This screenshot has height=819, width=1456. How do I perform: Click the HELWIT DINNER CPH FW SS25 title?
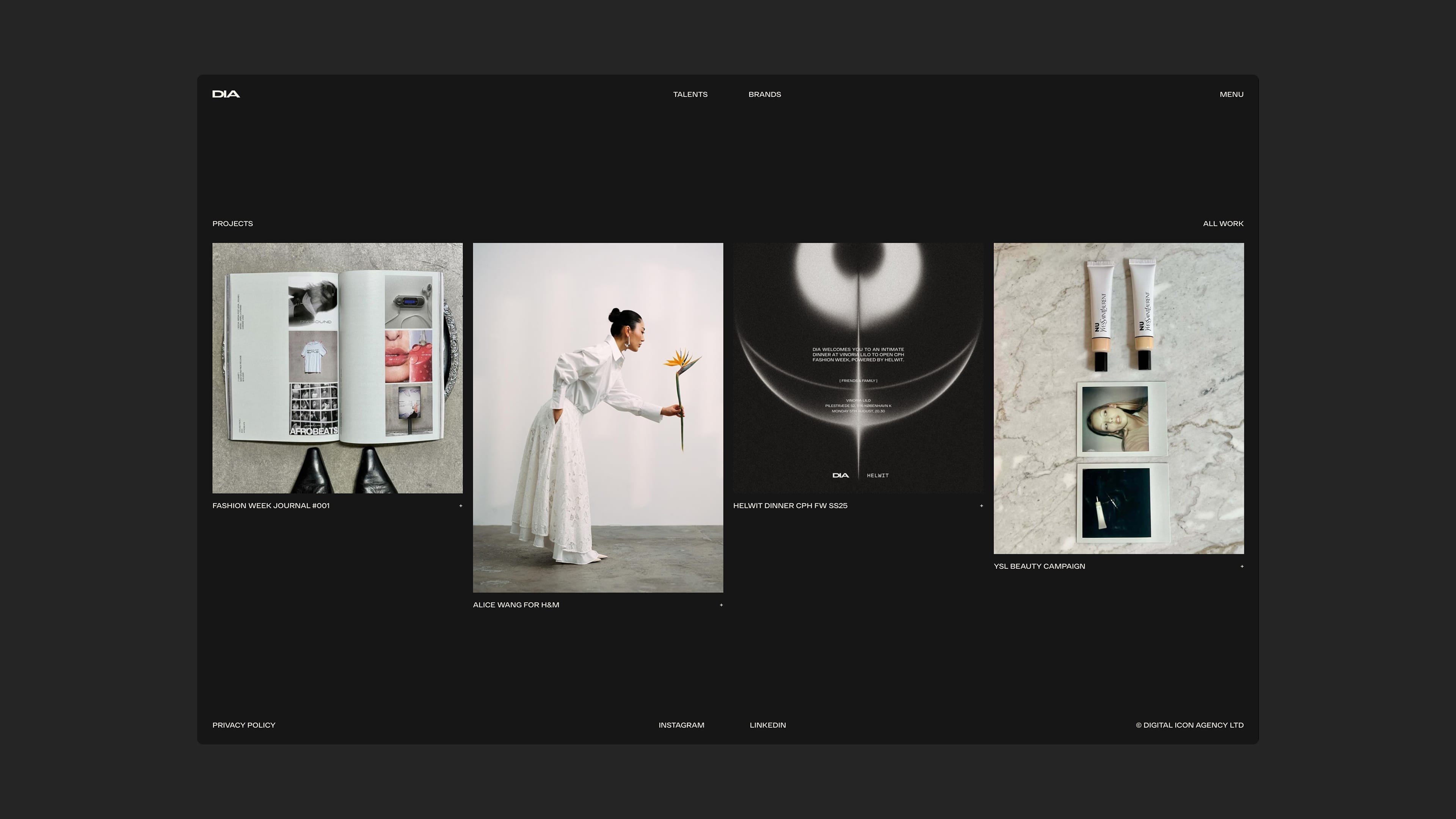790,506
